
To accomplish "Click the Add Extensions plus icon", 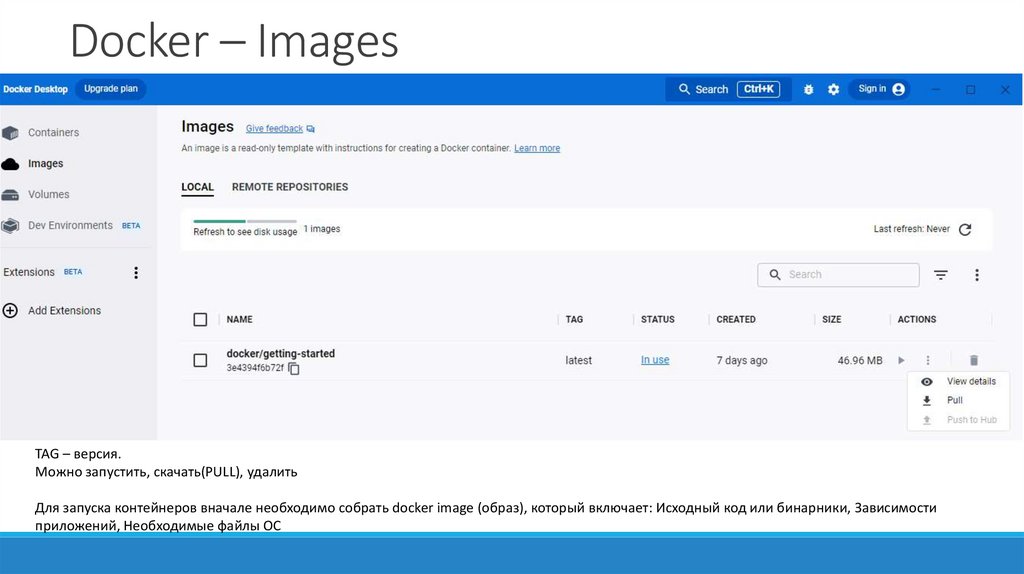I will [x=10, y=311].
